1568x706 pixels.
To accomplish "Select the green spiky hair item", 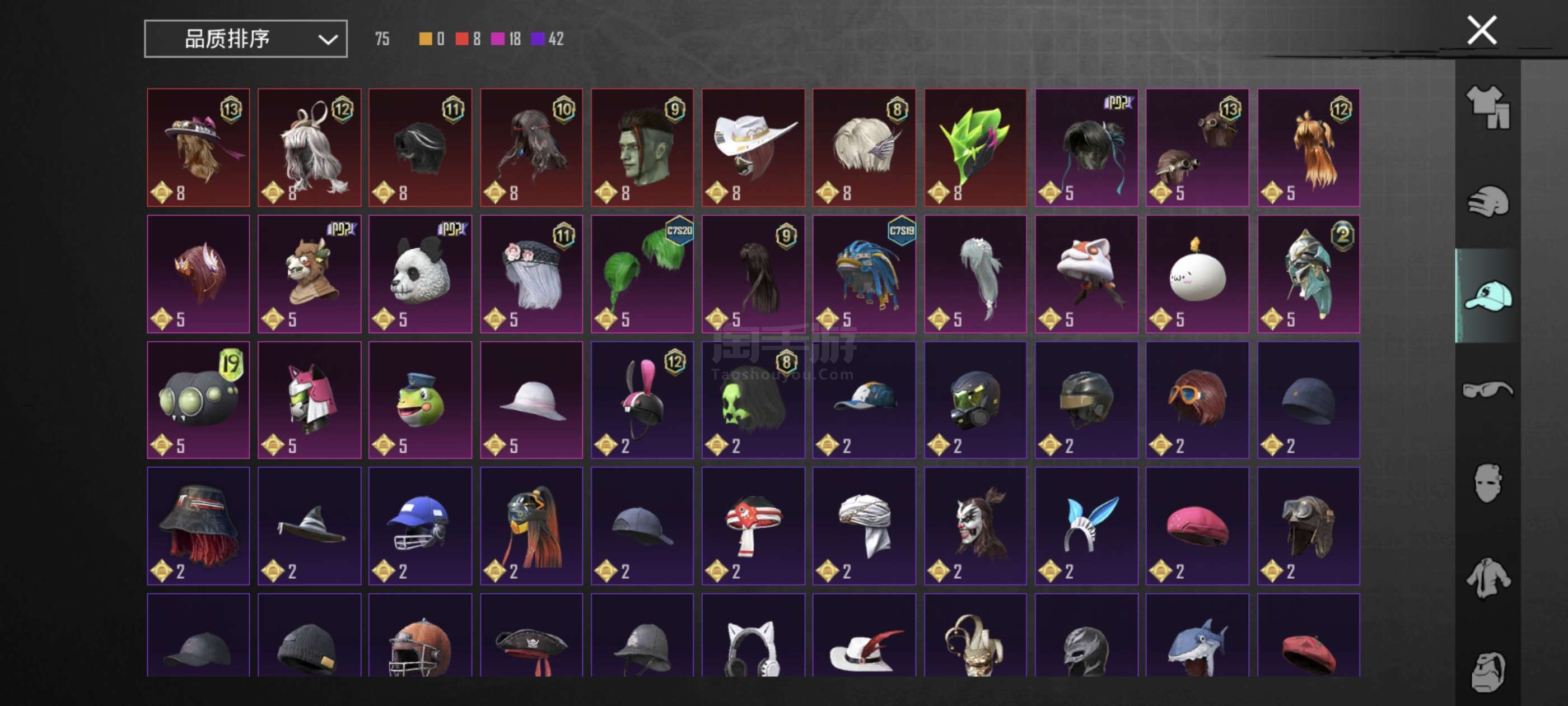I will pos(975,147).
